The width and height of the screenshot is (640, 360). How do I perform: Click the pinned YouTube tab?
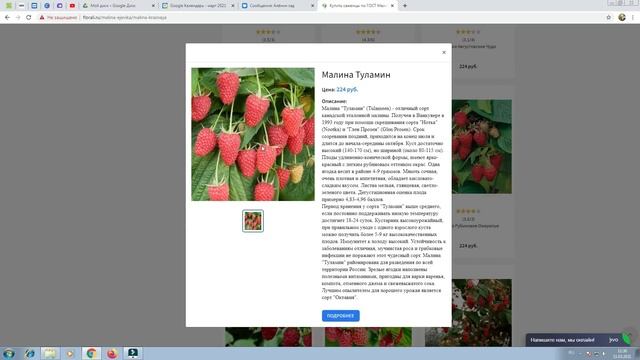[72, 6]
